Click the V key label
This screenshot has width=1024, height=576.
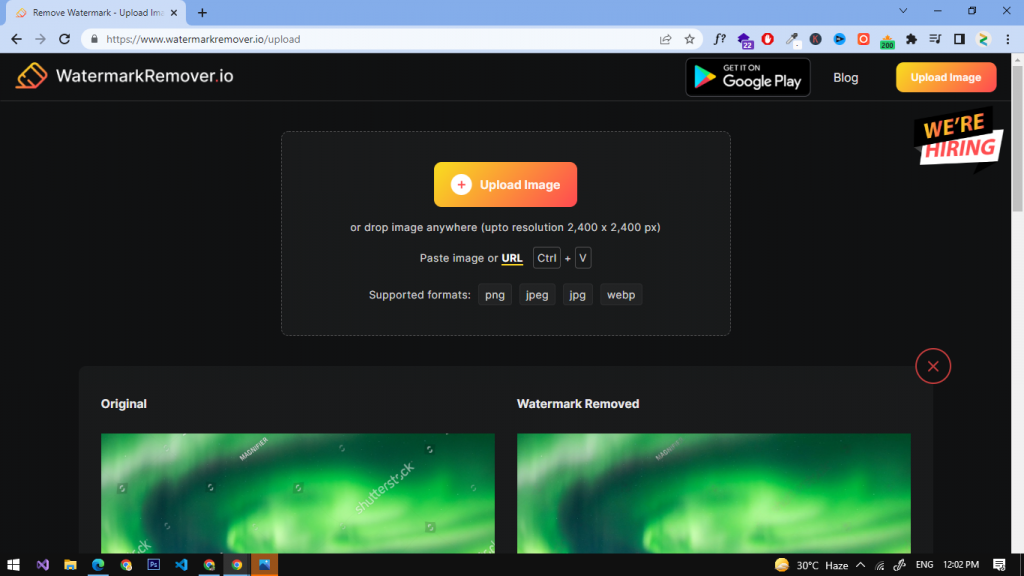tap(583, 258)
